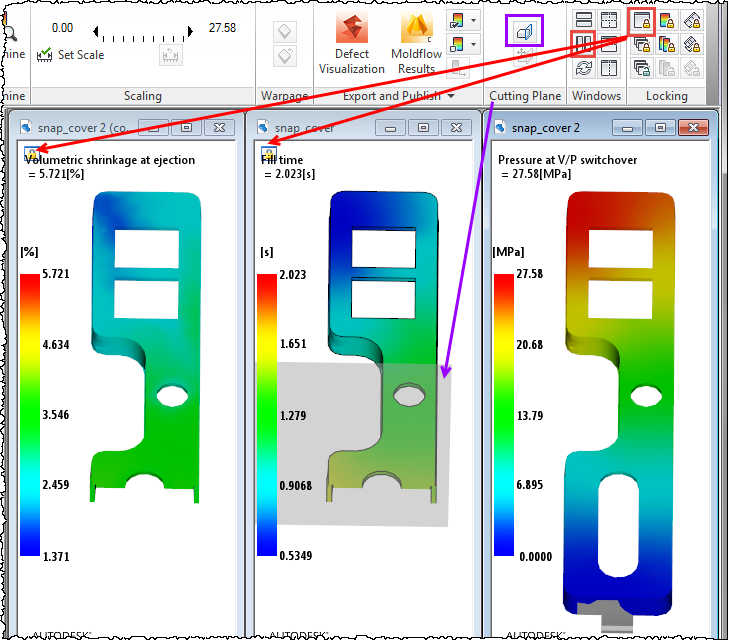The image size is (729, 643).
Task: Click snap_cover window title bar
Action: click(x=363, y=127)
